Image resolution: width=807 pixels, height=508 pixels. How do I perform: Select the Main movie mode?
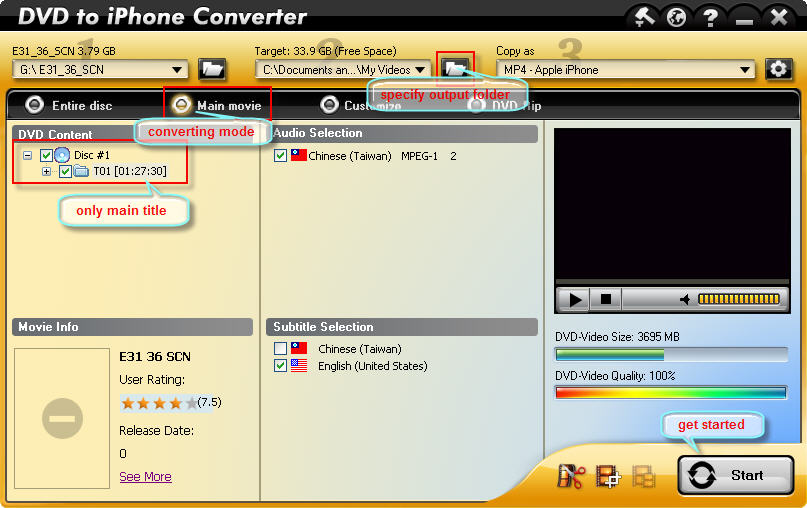pyautogui.click(x=181, y=105)
